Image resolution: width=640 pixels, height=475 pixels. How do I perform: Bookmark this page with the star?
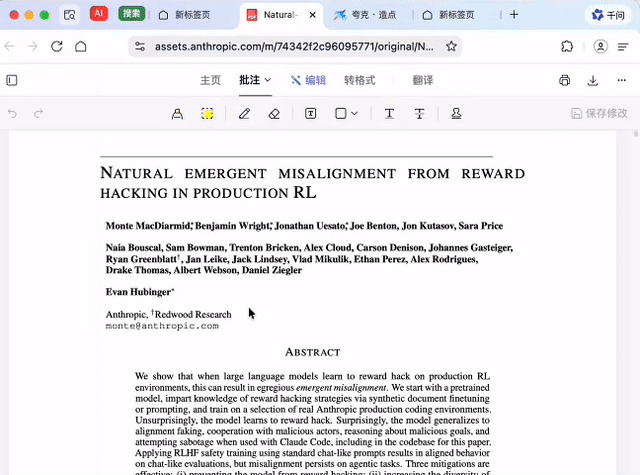click(x=451, y=47)
